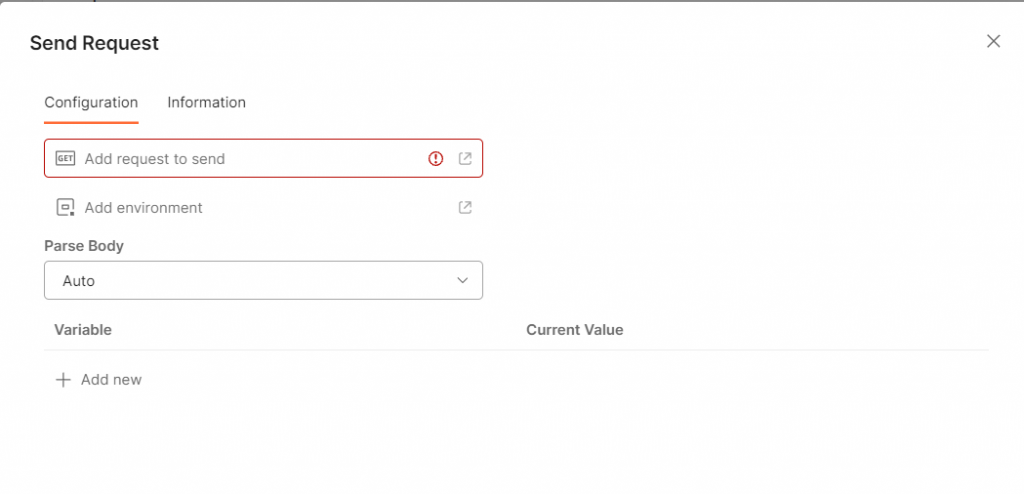Focus the Add request to send field
1024x494 pixels.
tap(263, 158)
